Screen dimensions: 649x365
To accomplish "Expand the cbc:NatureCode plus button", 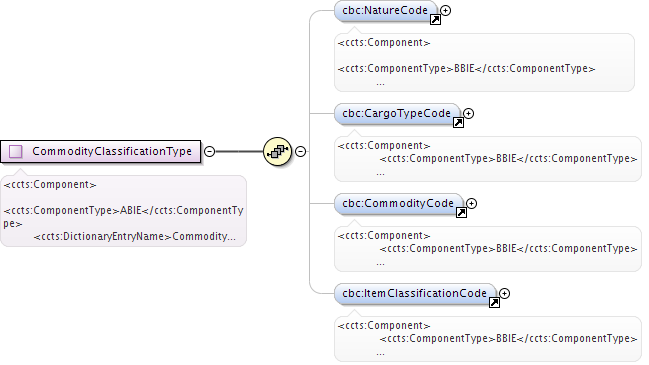I will click(x=445, y=10).
